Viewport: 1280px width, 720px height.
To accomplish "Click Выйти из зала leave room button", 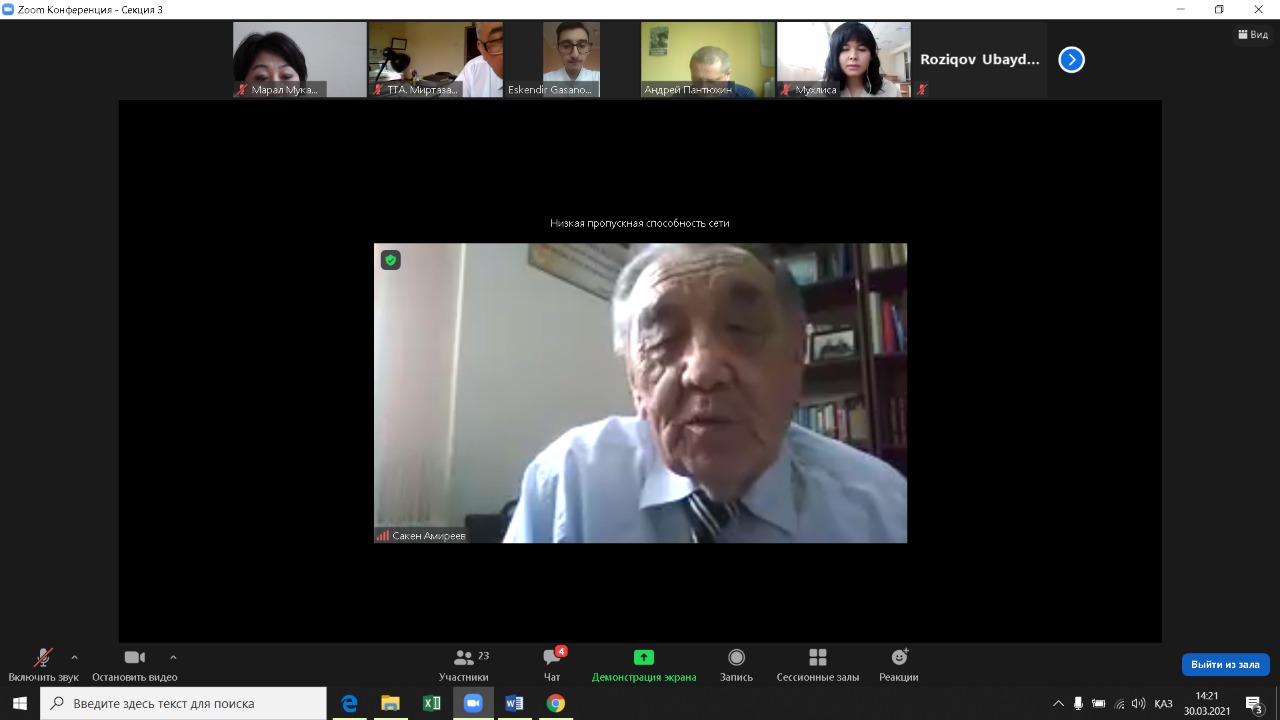I will [x=1225, y=664].
